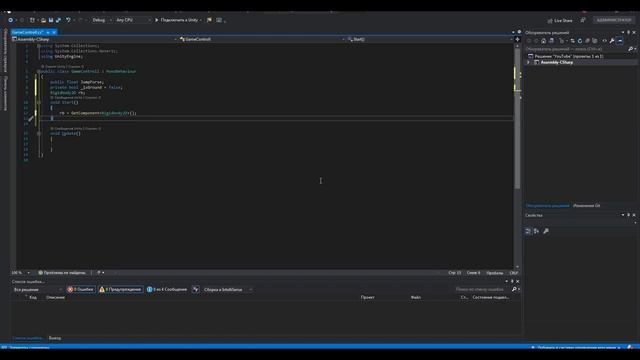Click the Project column header in Error List
Image resolution: width=640 pixels, height=360 pixels.
point(367,298)
